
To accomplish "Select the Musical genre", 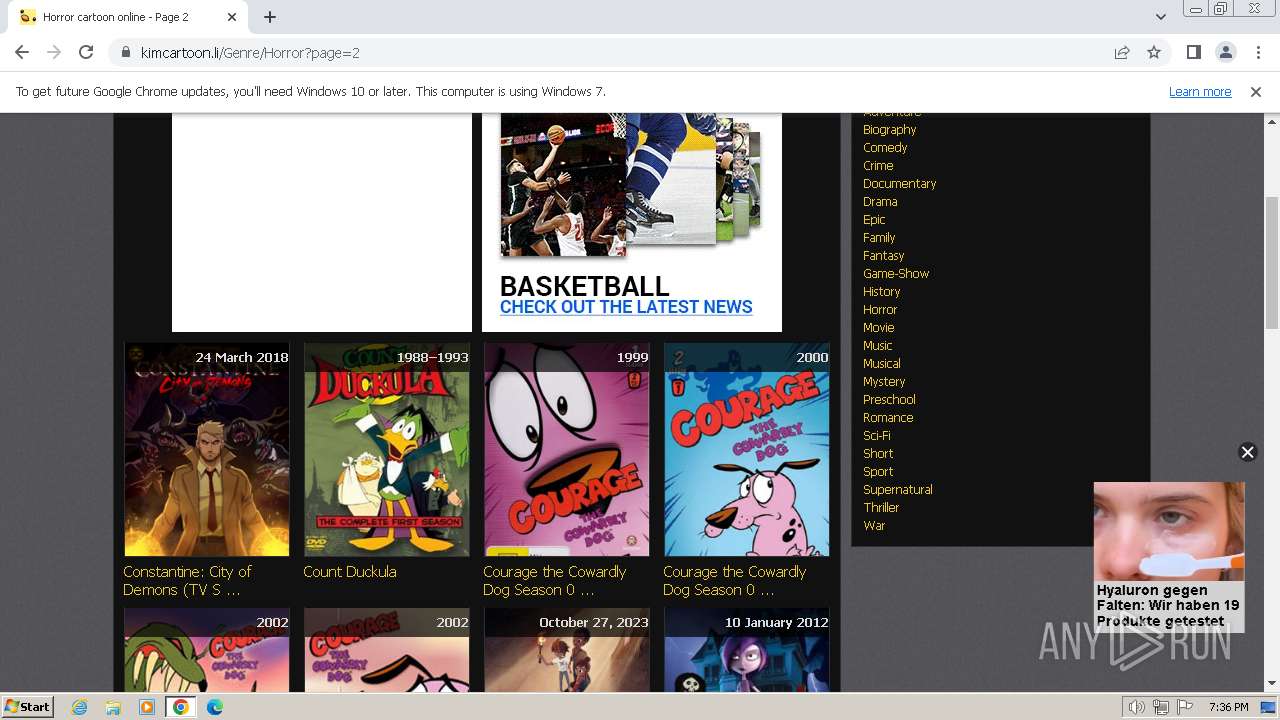I will (x=881, y=363).
